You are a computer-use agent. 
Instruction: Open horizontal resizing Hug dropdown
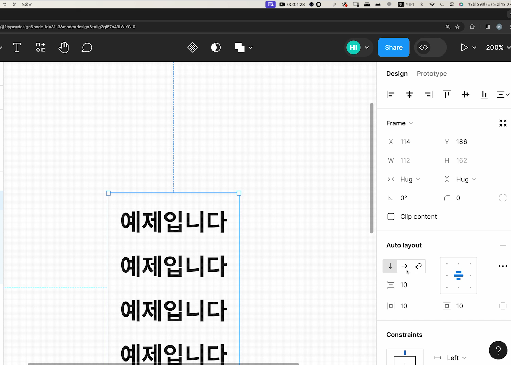tap(410, 179)
